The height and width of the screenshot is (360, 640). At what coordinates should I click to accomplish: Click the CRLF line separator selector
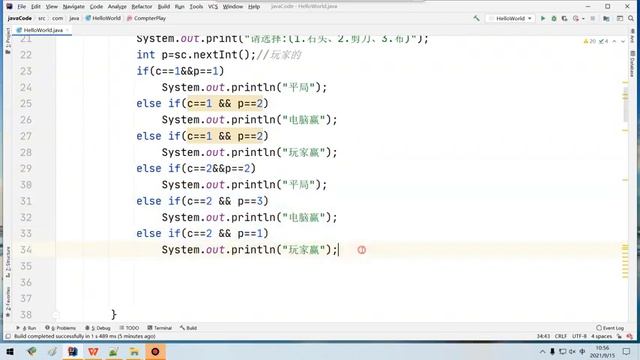[560, 336]
